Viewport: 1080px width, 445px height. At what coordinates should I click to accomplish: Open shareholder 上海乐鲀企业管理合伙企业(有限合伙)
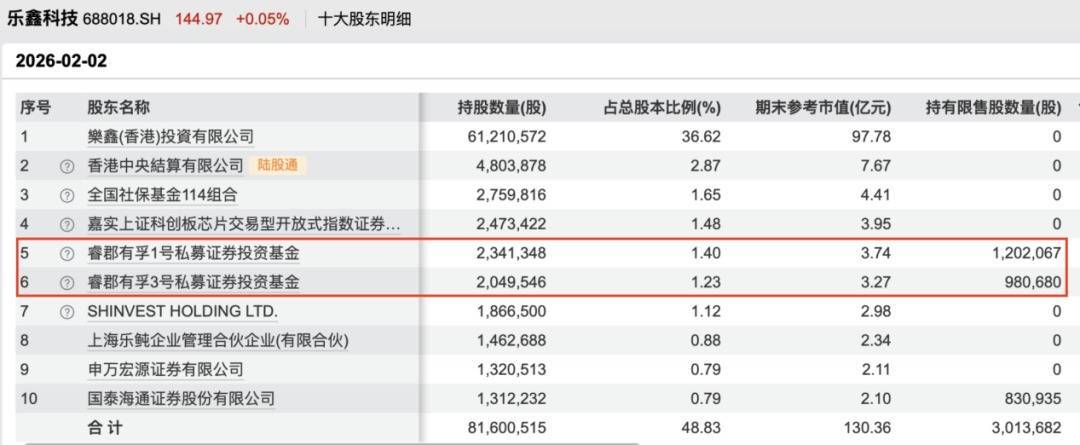(x=218, y=341)
